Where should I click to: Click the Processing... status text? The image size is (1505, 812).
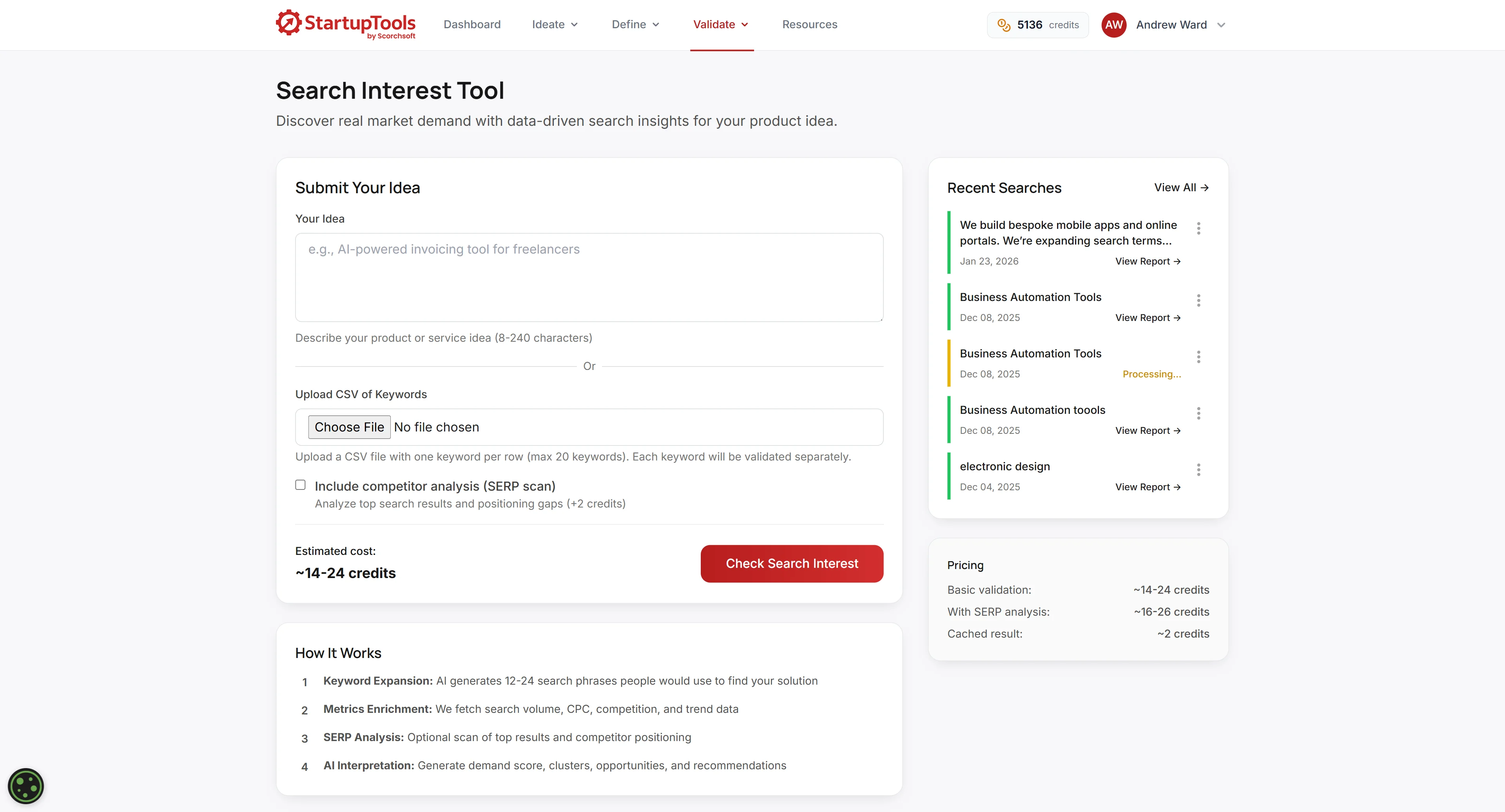(1151, 375)
